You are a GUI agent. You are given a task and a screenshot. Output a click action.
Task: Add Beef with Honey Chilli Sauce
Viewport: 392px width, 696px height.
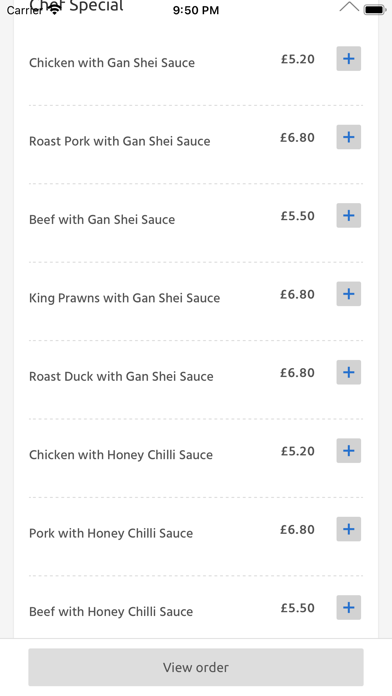pyautogui.click(x=348, y=608)
